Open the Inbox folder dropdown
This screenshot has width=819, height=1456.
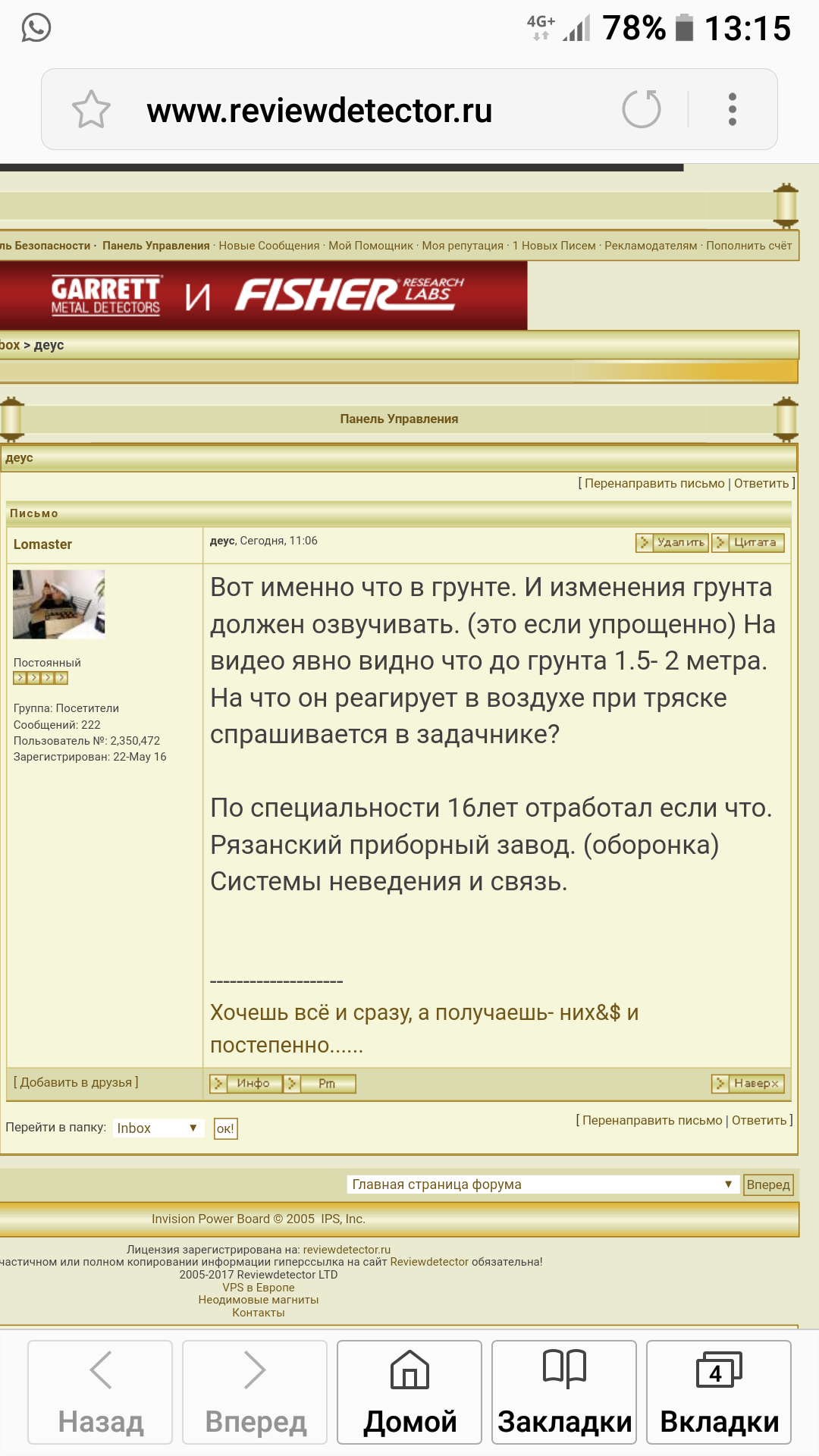click(x=158, y=1128)
